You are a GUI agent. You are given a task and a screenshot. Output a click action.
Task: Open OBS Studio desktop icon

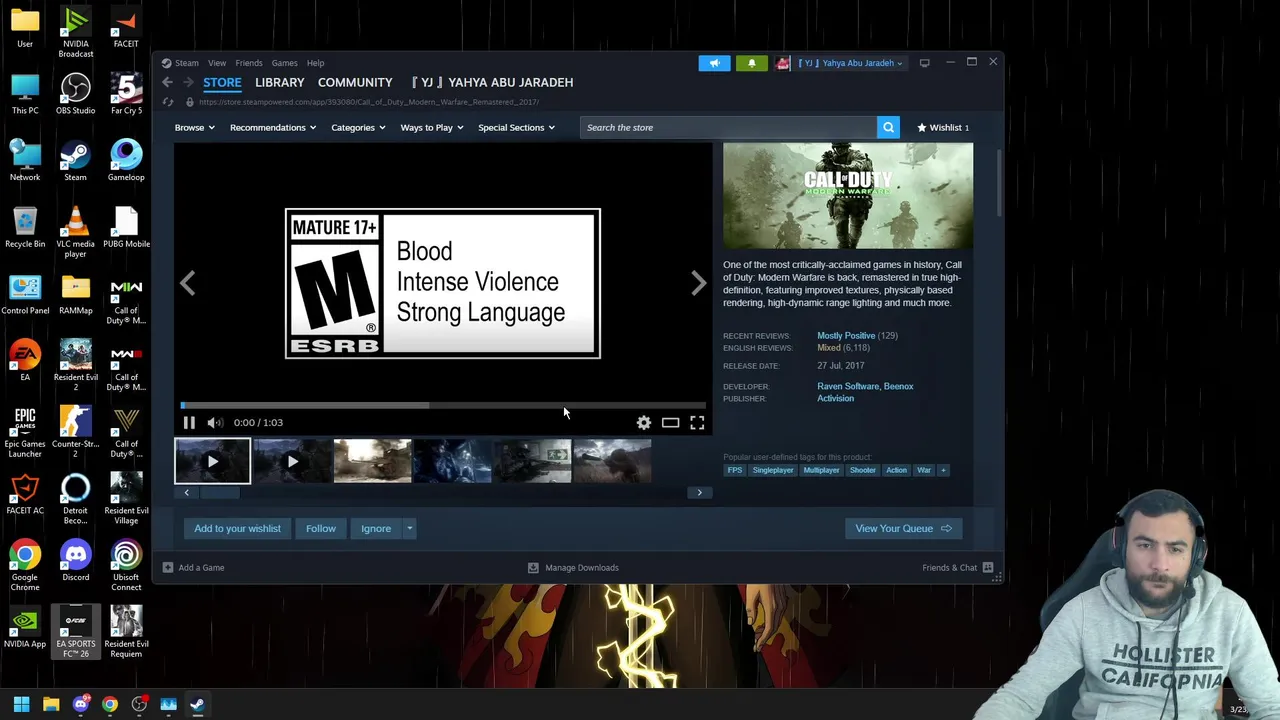pos(75,95)
